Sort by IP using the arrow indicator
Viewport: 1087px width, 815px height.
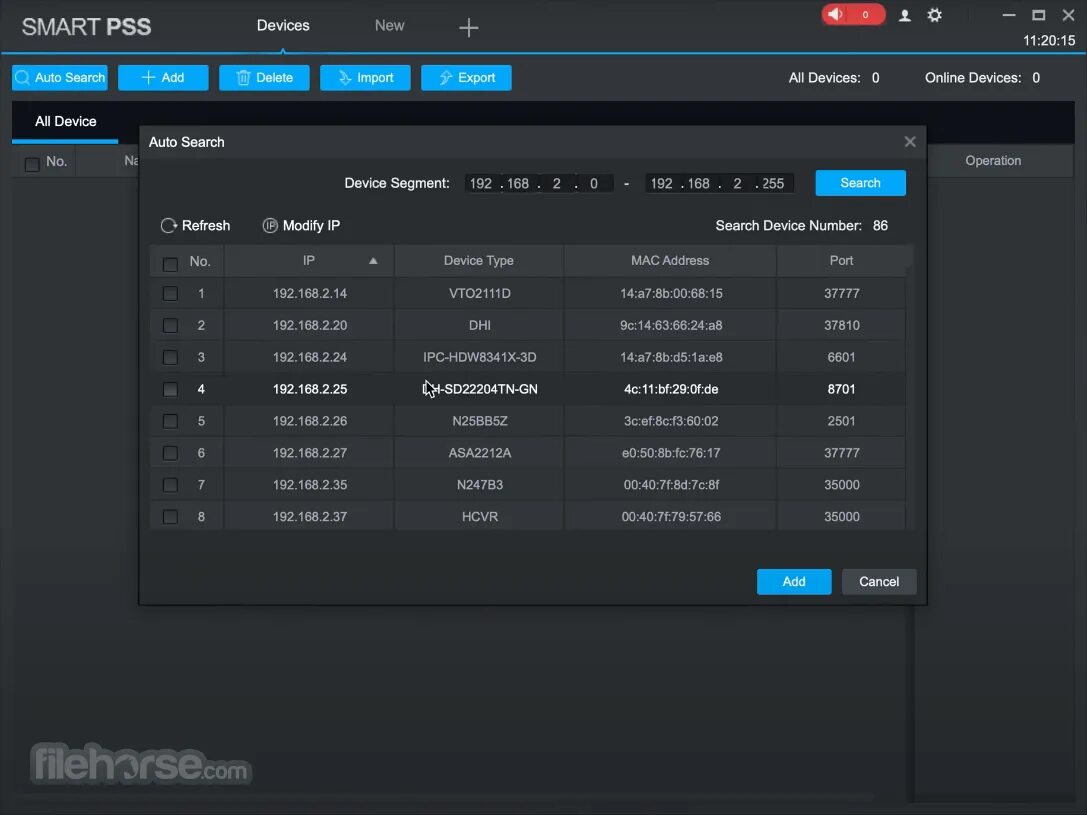(373, 261)
